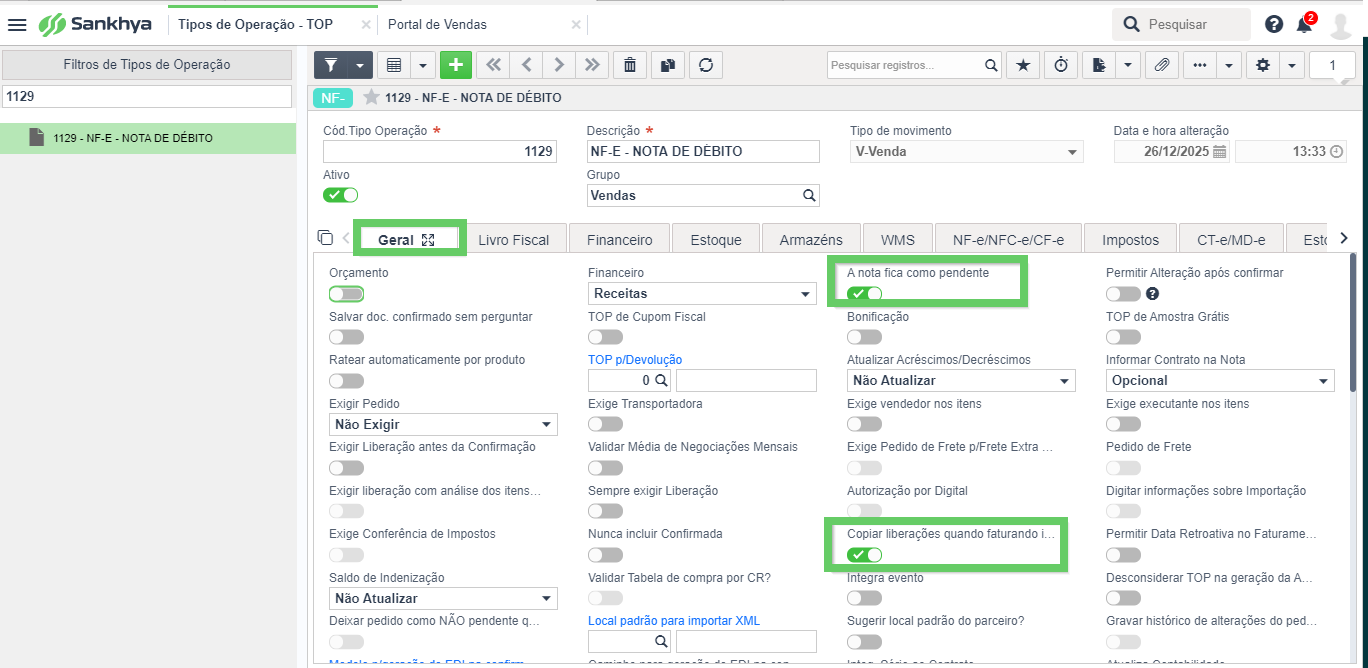This screenshot has width=1368, height=668.
Task: Expand the Exigir Pedido dropdown
Action: tap(443, 424)
